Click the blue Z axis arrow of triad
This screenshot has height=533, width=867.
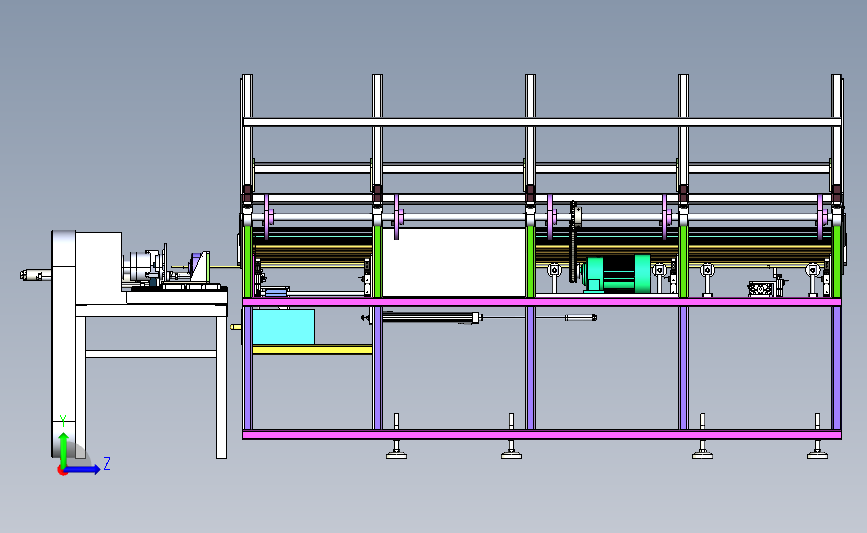coord(83,469)
